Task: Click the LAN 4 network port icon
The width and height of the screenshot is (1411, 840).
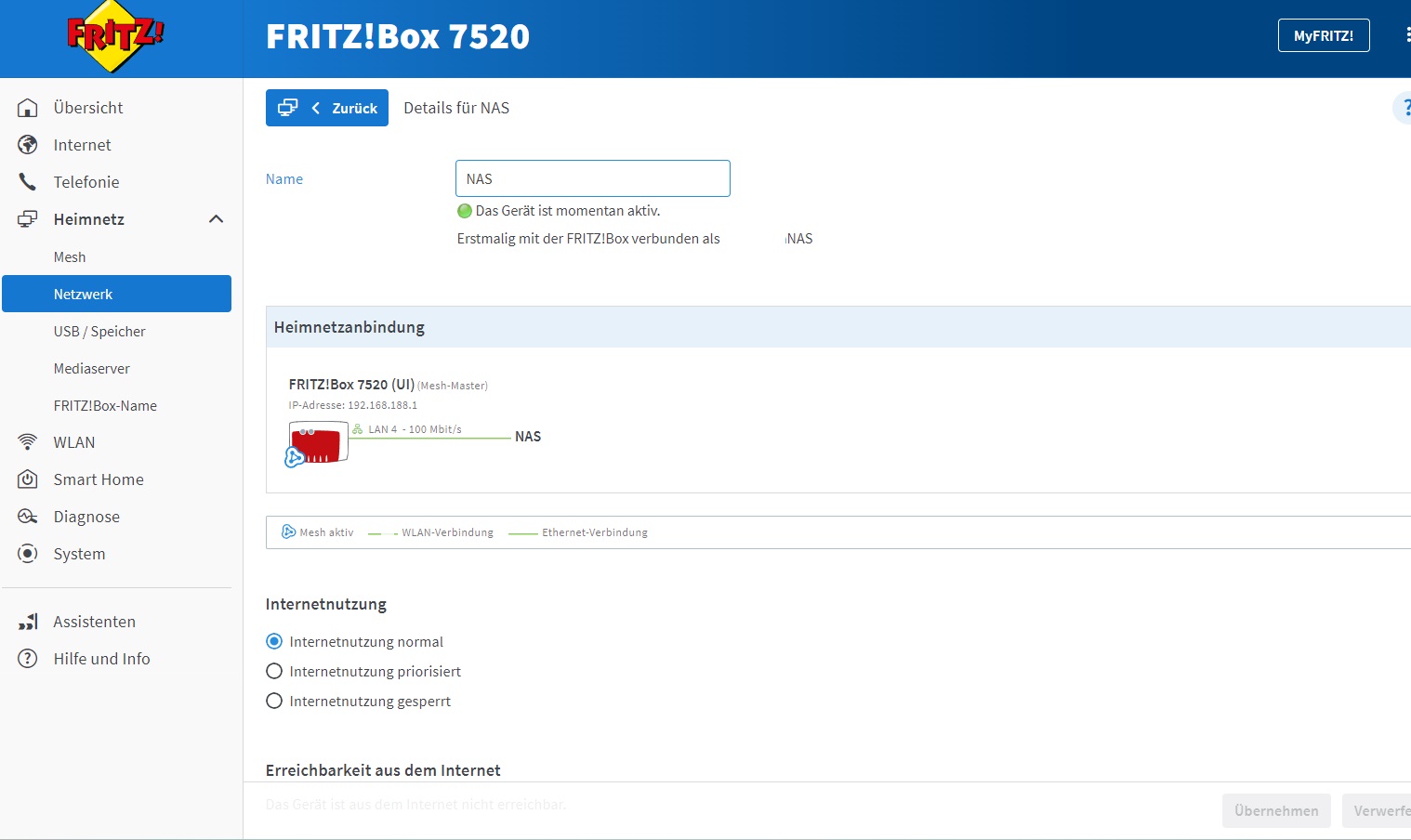Action: coord(357,429)
